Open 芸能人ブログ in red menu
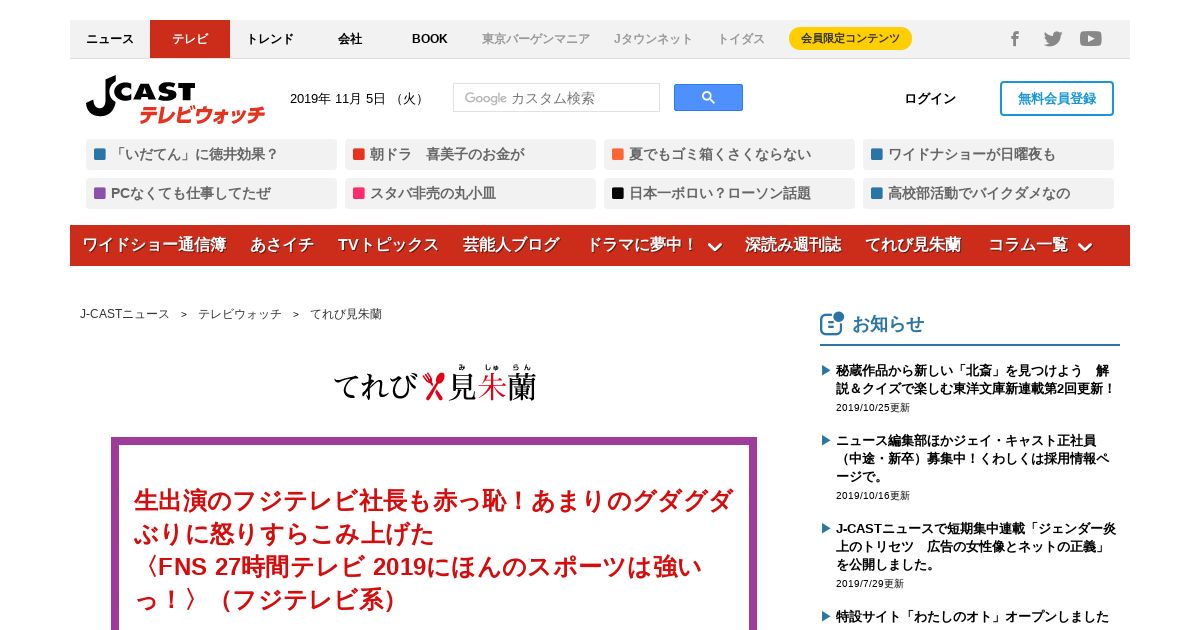Image resolution: width=1200 pixels, height=630 pixels. (x=511, y=245)
